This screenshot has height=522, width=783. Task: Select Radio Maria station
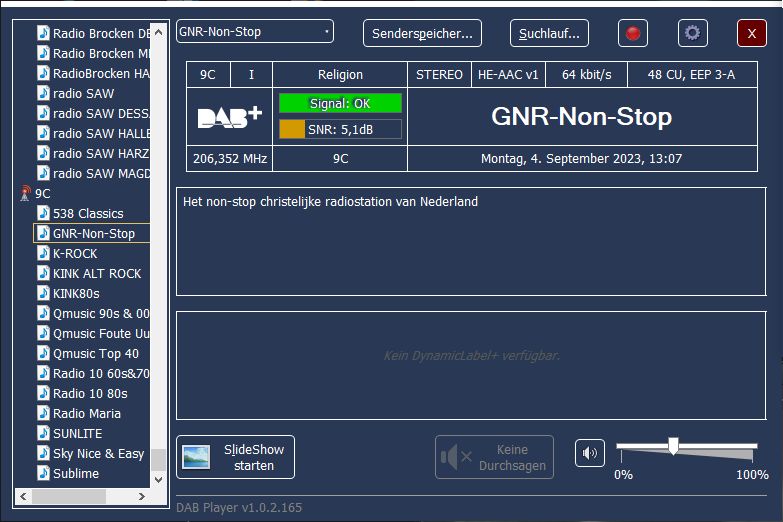point(87,414)
